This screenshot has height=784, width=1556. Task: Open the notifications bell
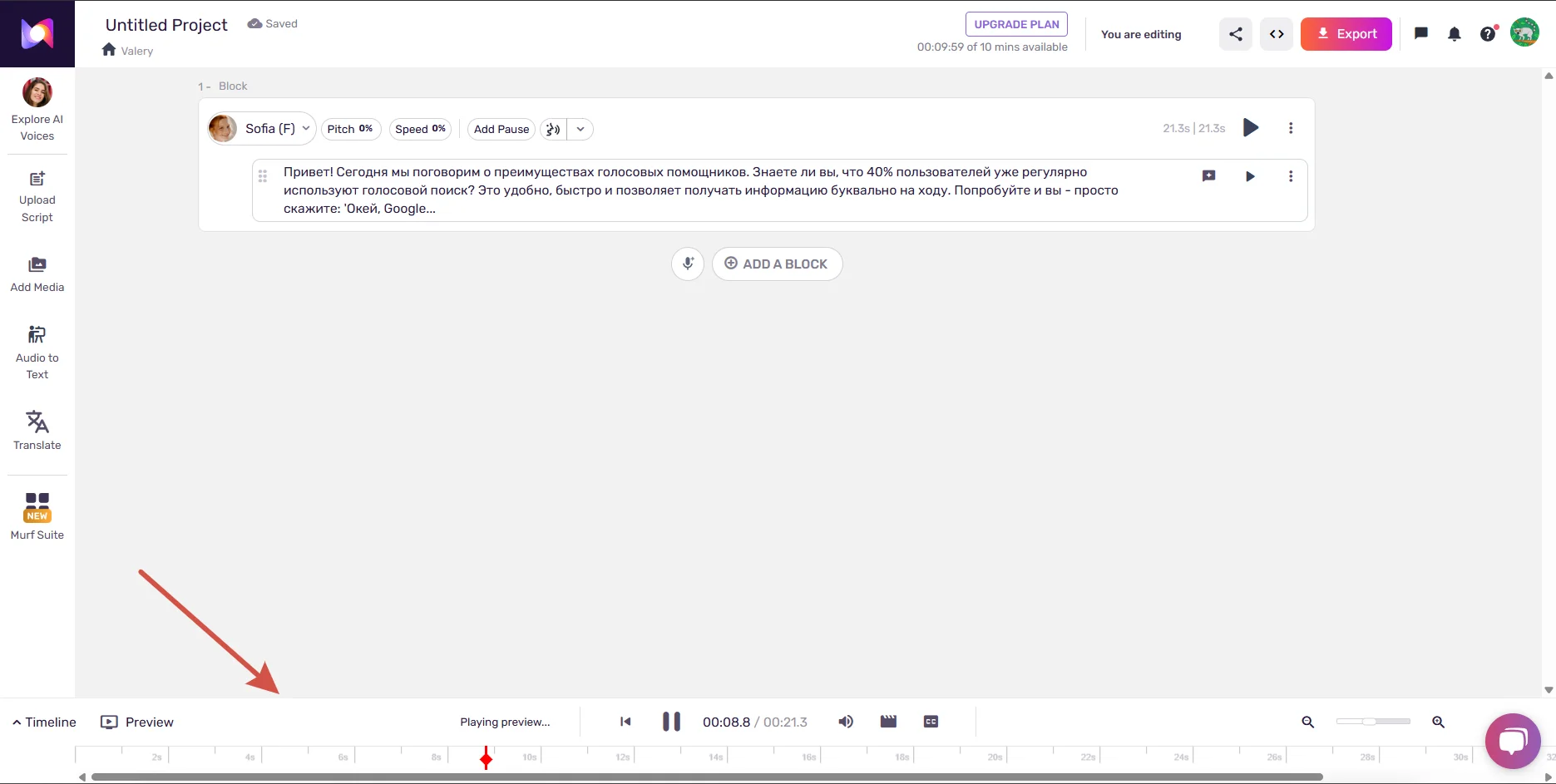pyautogui.click(x=1454, y=34)
